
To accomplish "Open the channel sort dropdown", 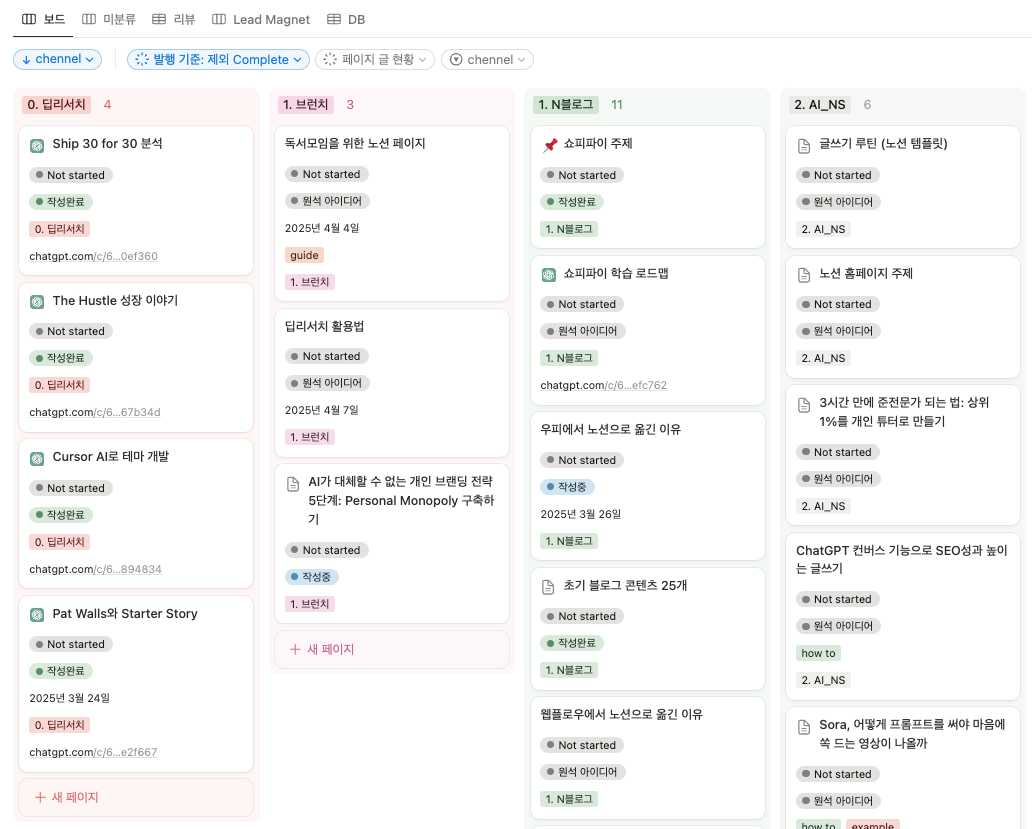I will (x=57, y=59).
